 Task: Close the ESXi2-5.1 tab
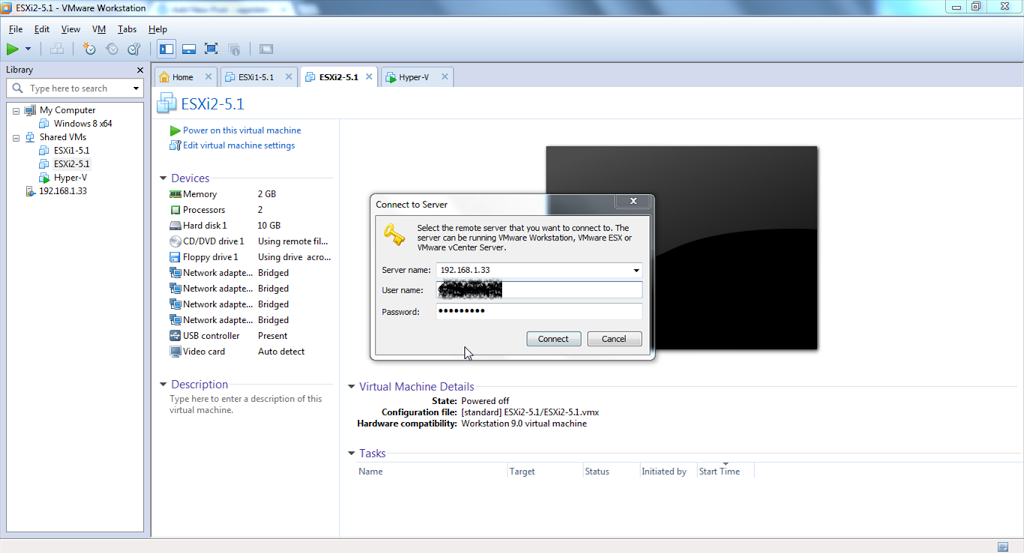click(369, 76)
